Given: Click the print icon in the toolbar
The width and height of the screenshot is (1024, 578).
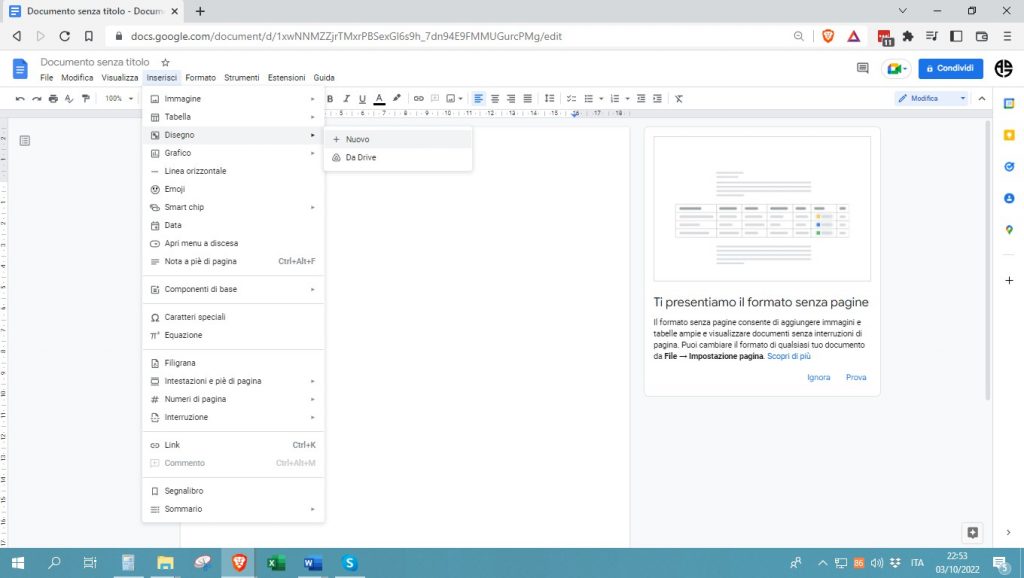Looking at the screenshot, I should click(53, 99).
